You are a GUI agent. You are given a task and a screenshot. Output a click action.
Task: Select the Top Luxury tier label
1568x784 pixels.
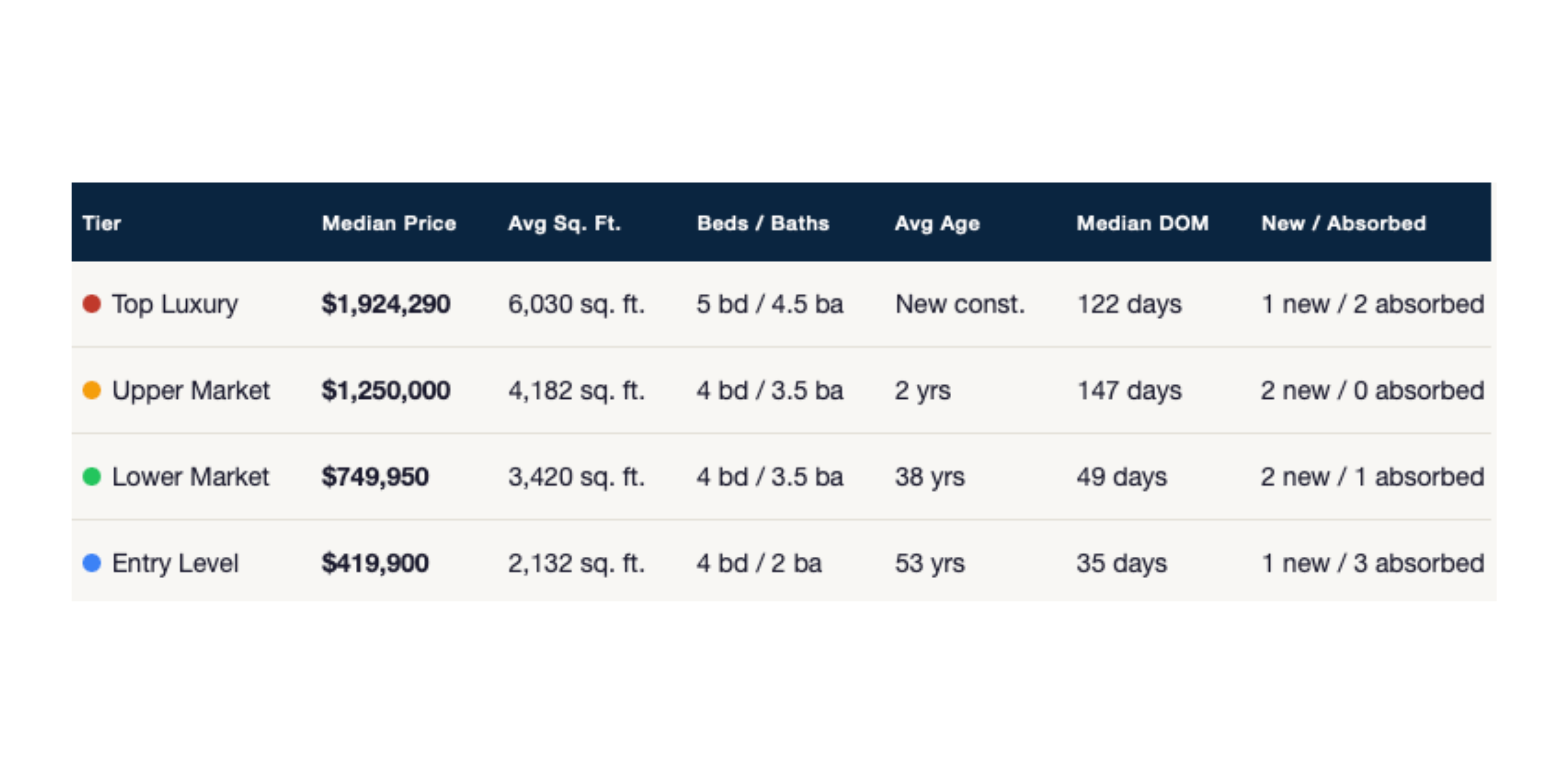(175, 304)
